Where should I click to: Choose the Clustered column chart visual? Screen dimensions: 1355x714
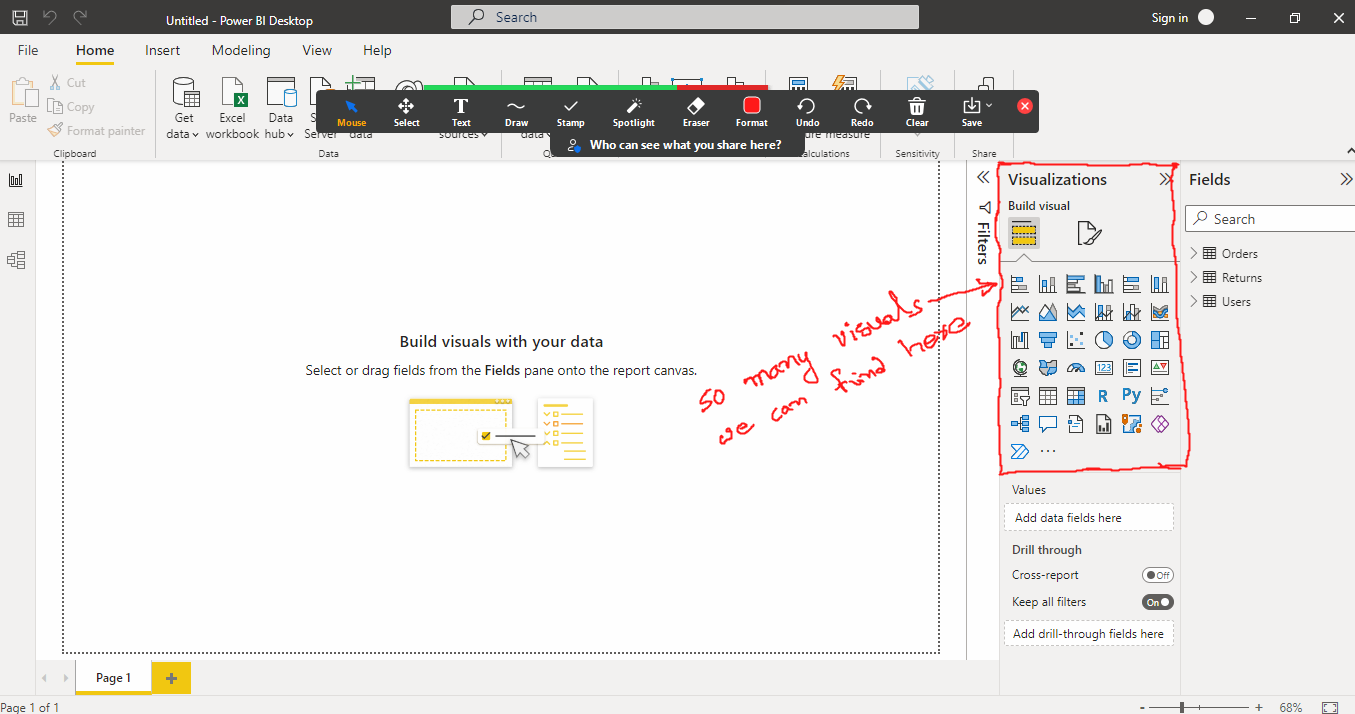[x=1103, y=285]
